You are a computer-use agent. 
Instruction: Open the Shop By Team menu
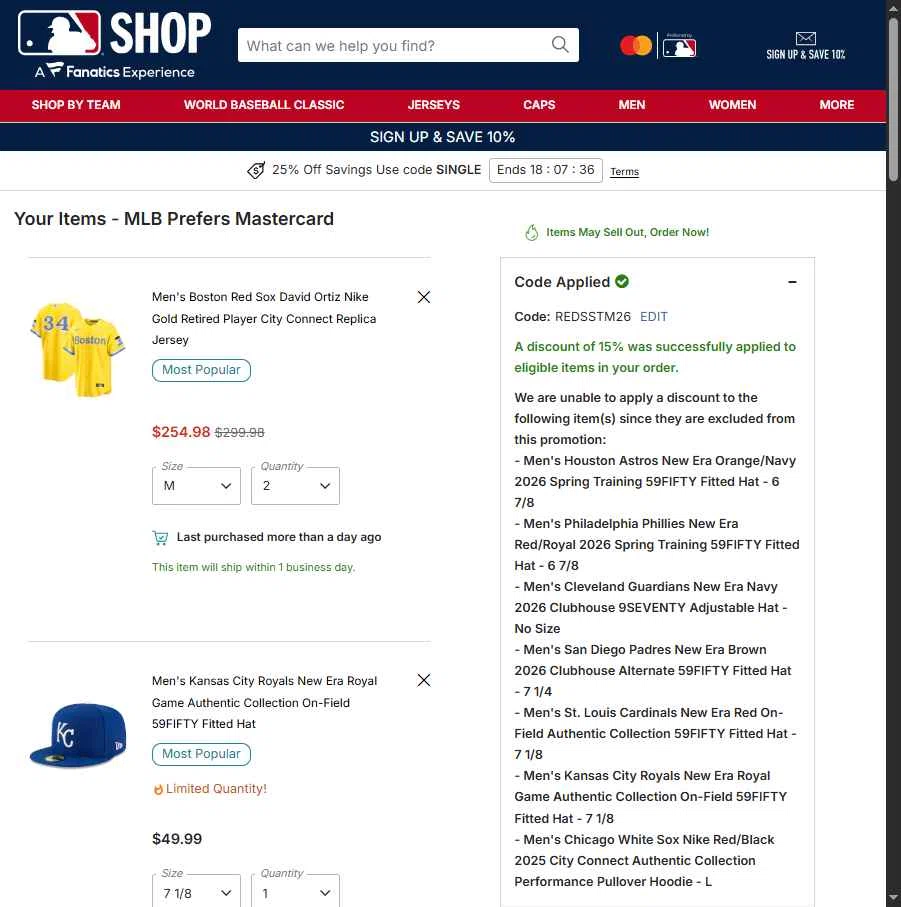pos(76,105)
